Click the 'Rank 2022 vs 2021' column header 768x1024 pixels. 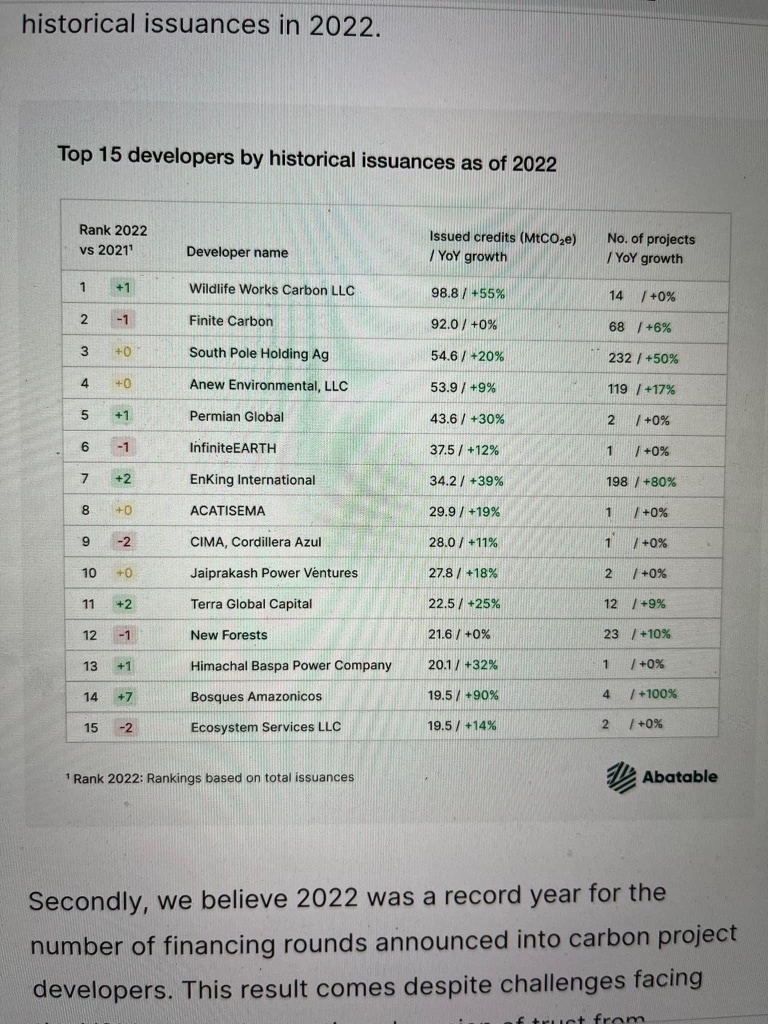pos(113,240)
